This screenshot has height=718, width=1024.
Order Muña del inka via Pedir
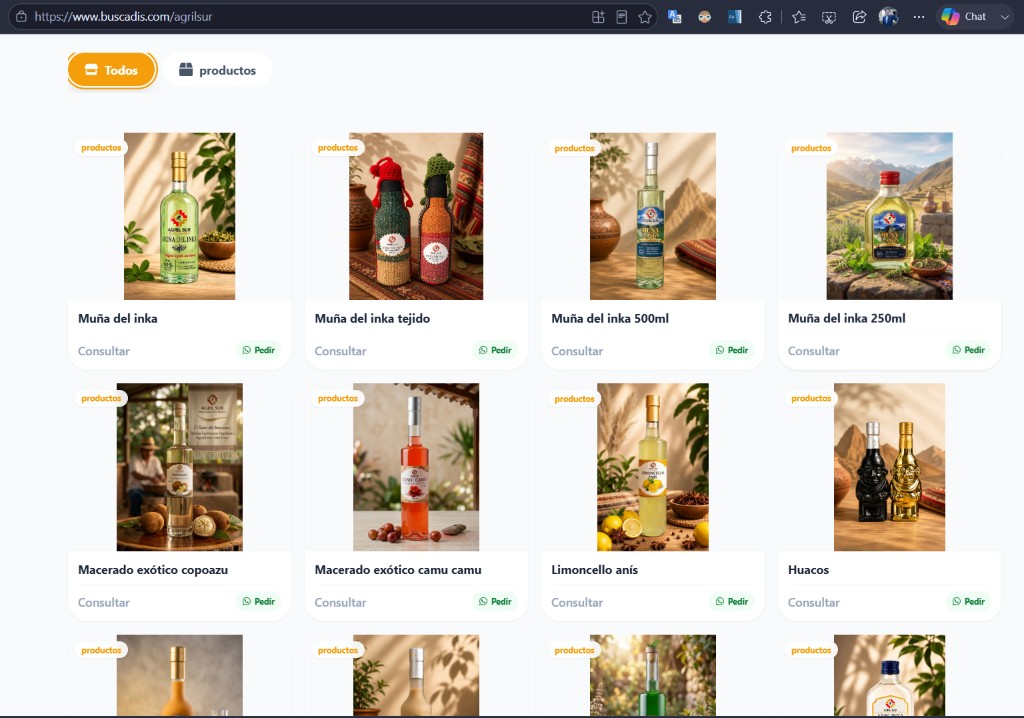259,350
